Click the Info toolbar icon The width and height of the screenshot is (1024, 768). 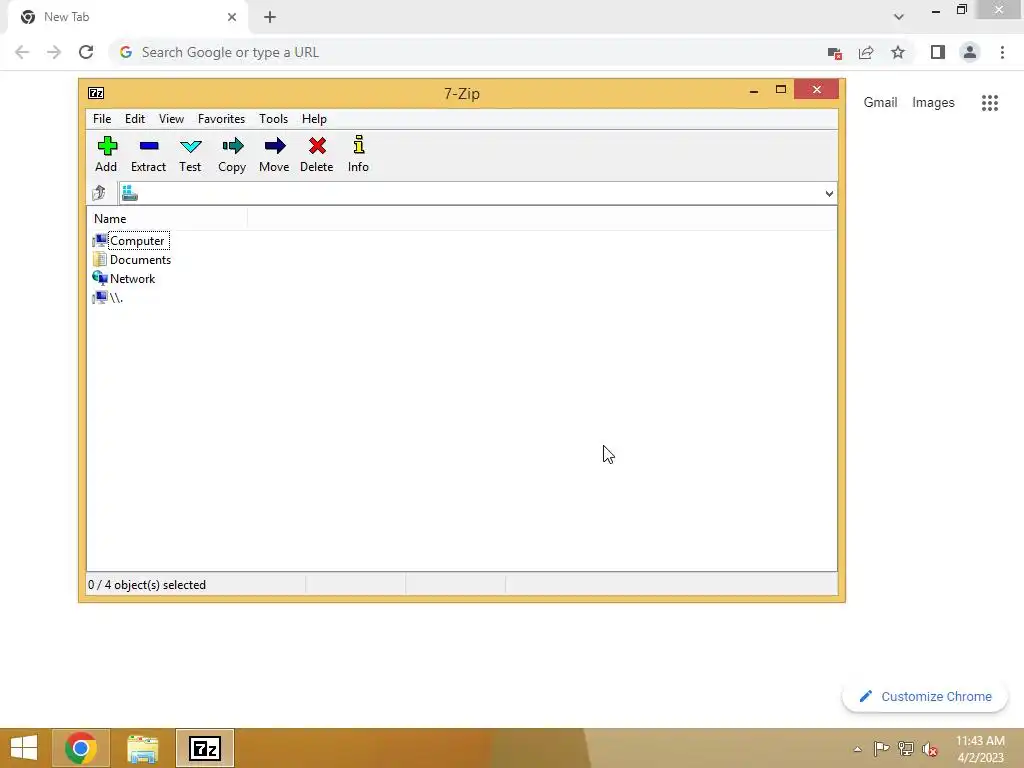click(359, 155)
